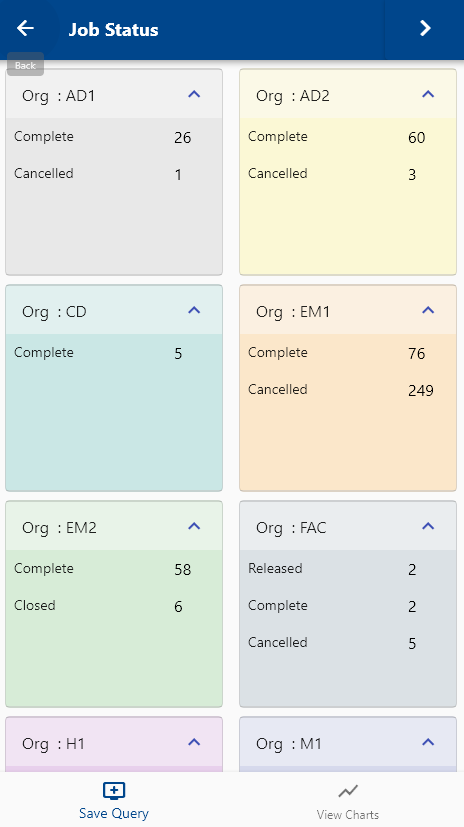
Task: Collapse the Org FAC card
Action: pyautogui.click(x=428, y=526)
